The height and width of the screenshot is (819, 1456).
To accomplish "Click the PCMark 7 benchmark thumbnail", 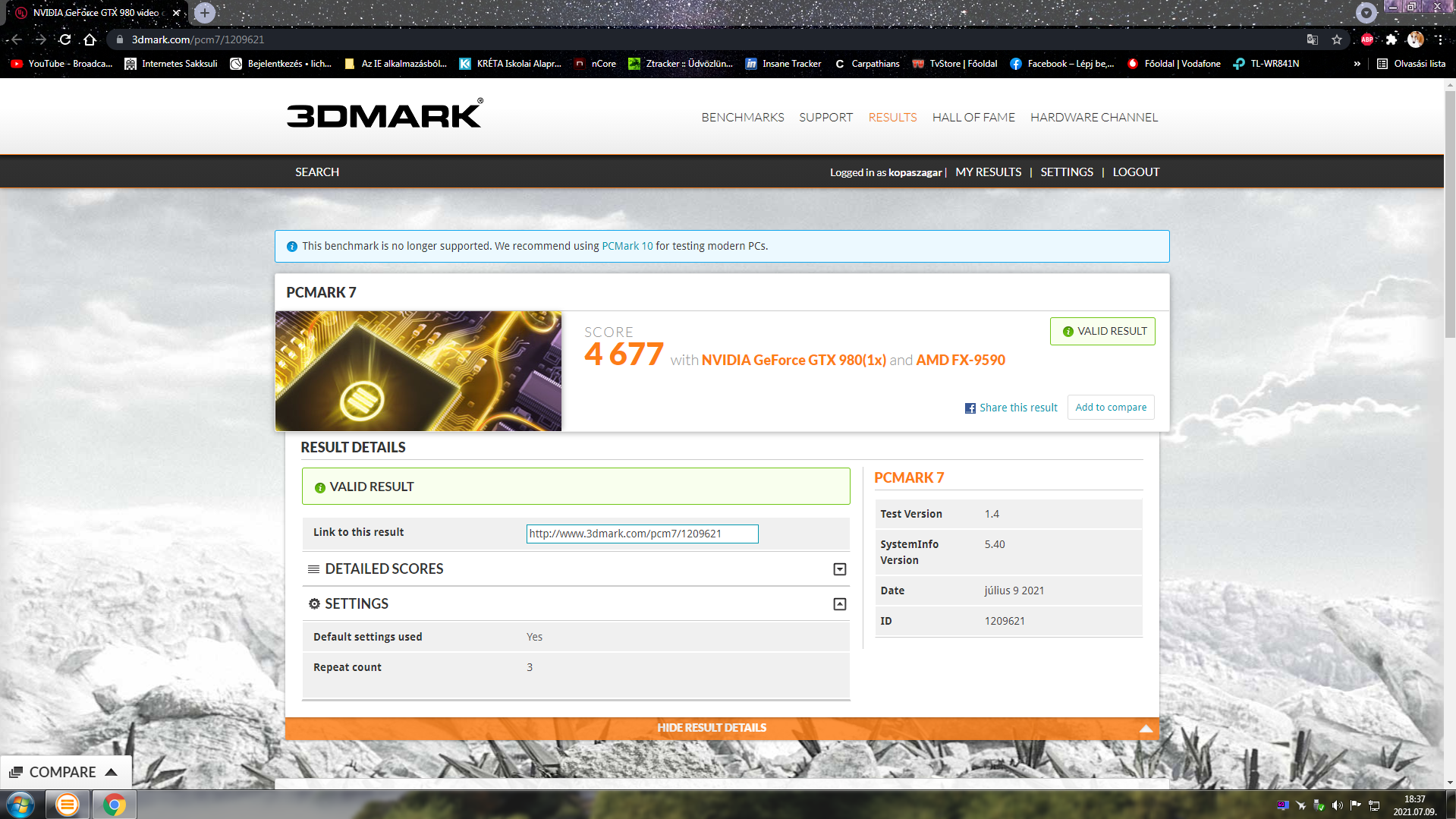I will [x=418, y=371].
